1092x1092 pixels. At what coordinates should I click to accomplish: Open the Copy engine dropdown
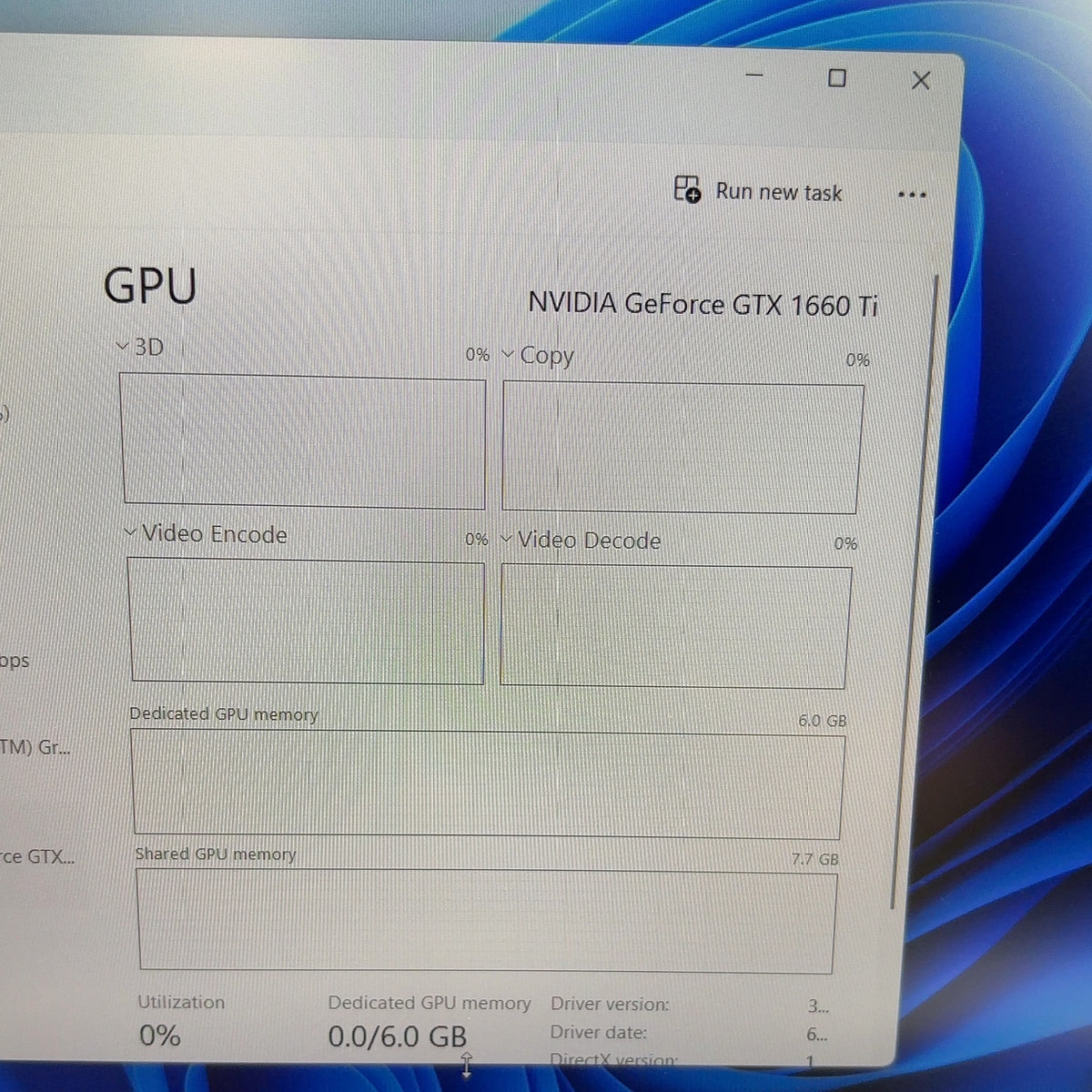coord(509,354)
